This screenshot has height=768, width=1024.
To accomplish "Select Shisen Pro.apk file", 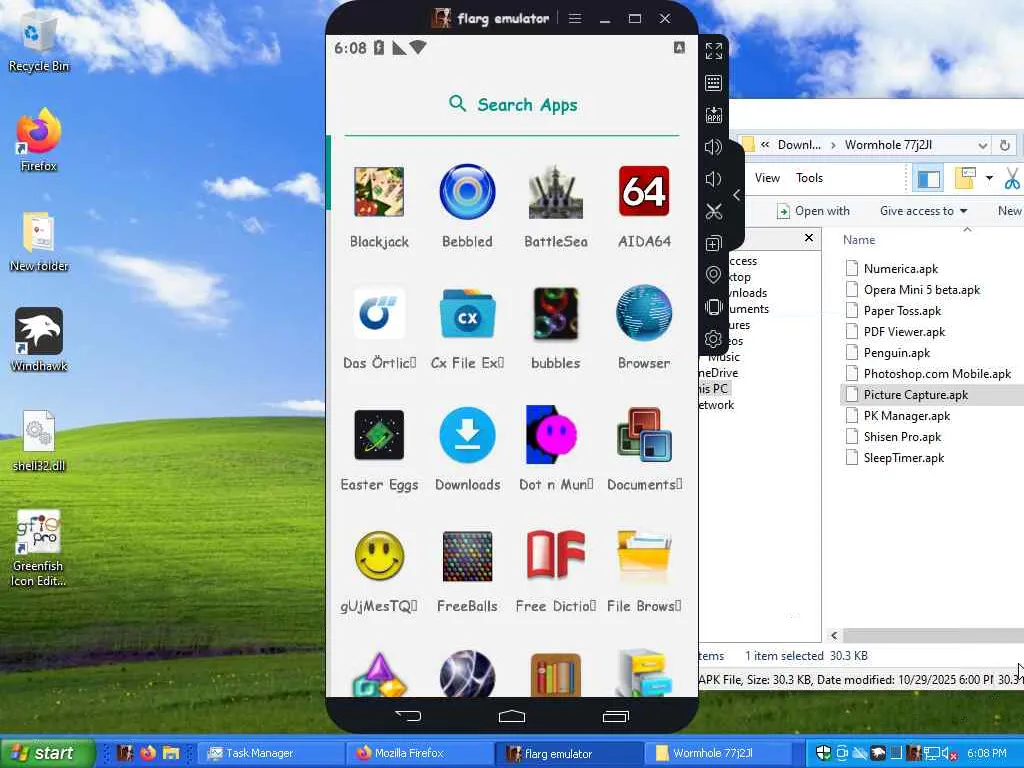I will point(902,436).
